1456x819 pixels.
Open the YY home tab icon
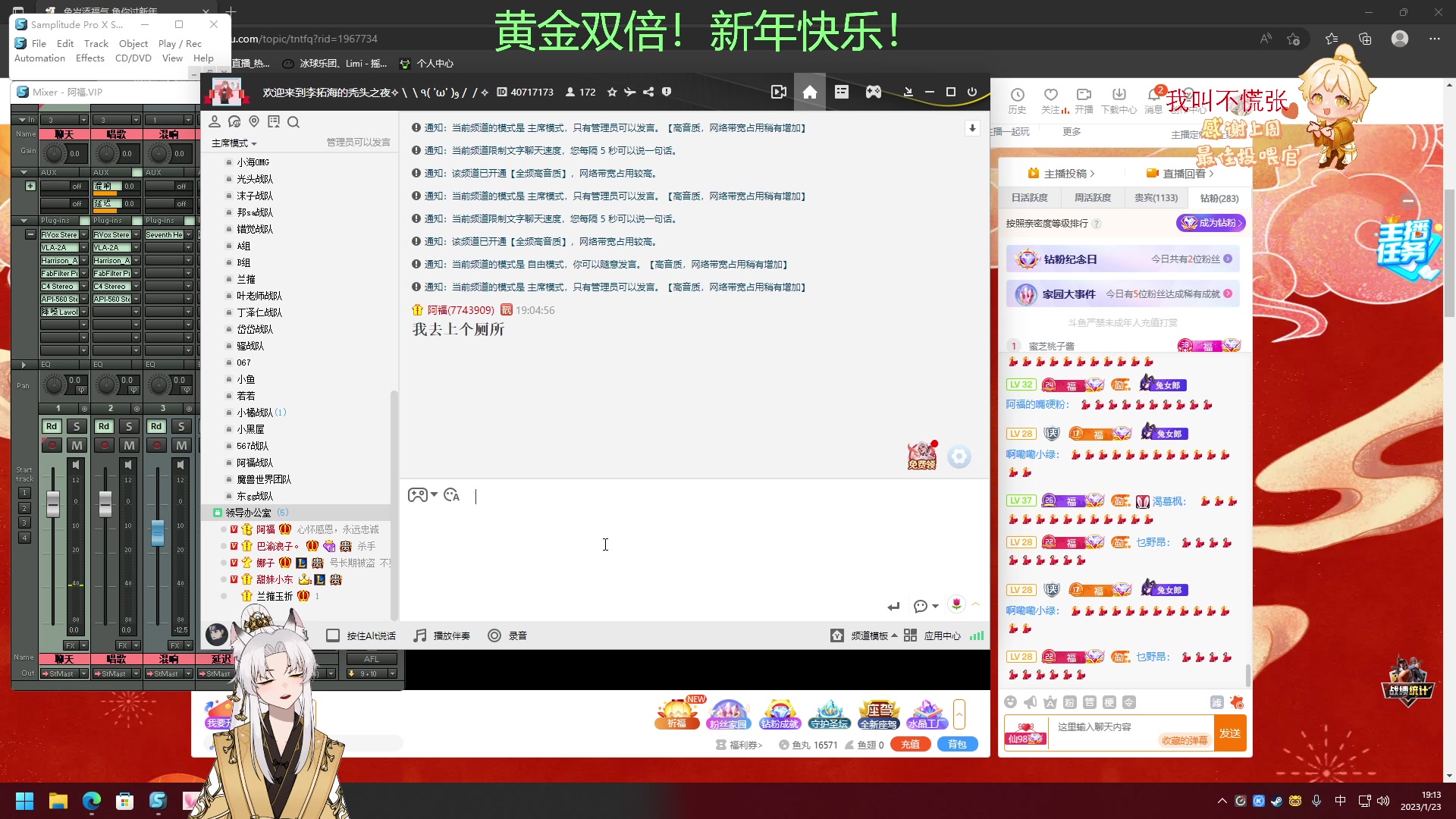810,92
